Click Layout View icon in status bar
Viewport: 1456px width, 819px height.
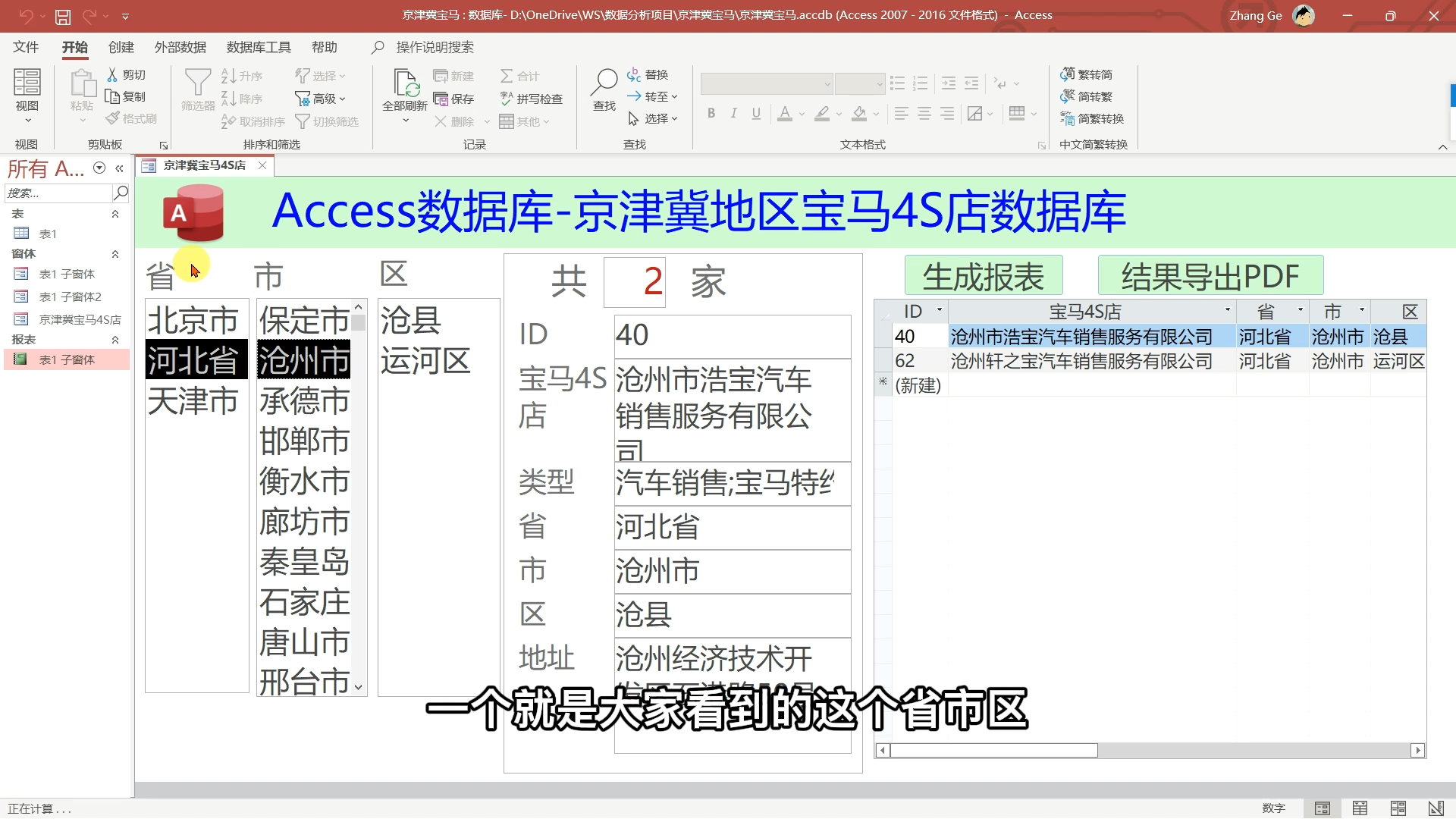point(1398,808)
